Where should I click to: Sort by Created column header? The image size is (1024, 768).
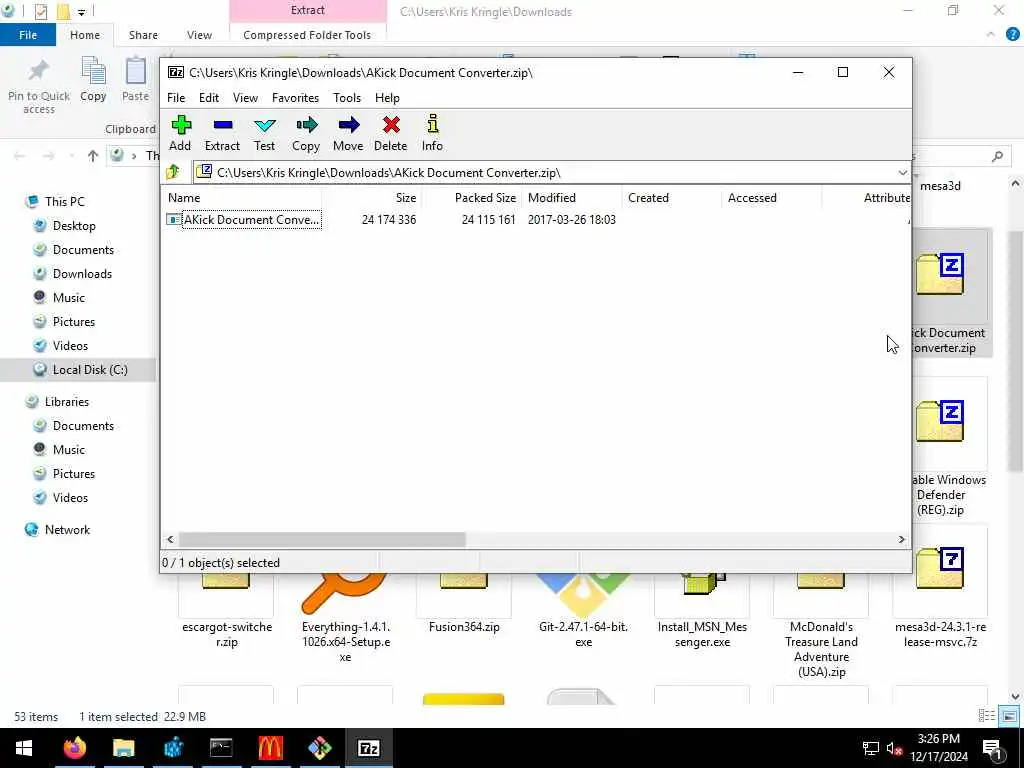click(x=672, y=198)
